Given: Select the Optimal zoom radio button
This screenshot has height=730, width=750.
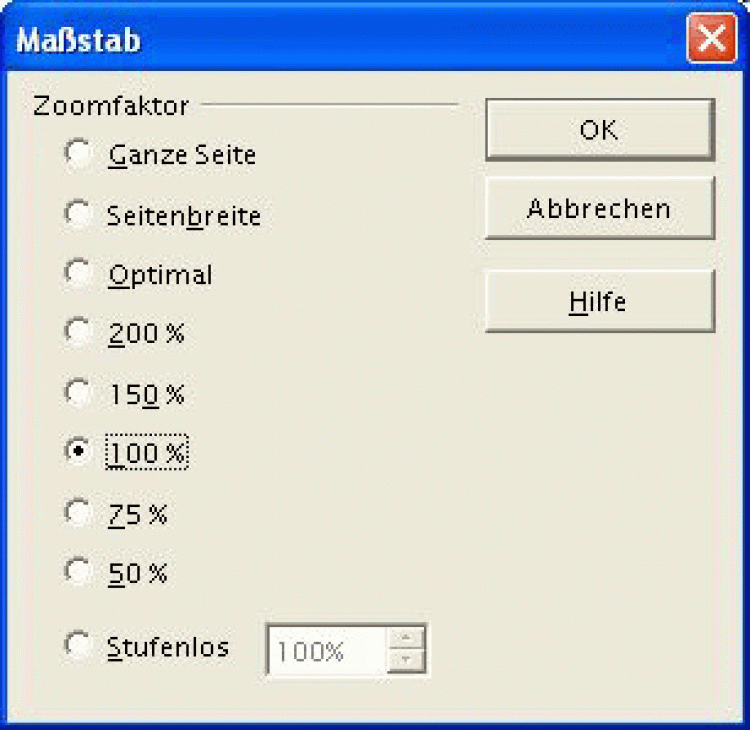Looking at the screenshot, I should click(77, 273).
